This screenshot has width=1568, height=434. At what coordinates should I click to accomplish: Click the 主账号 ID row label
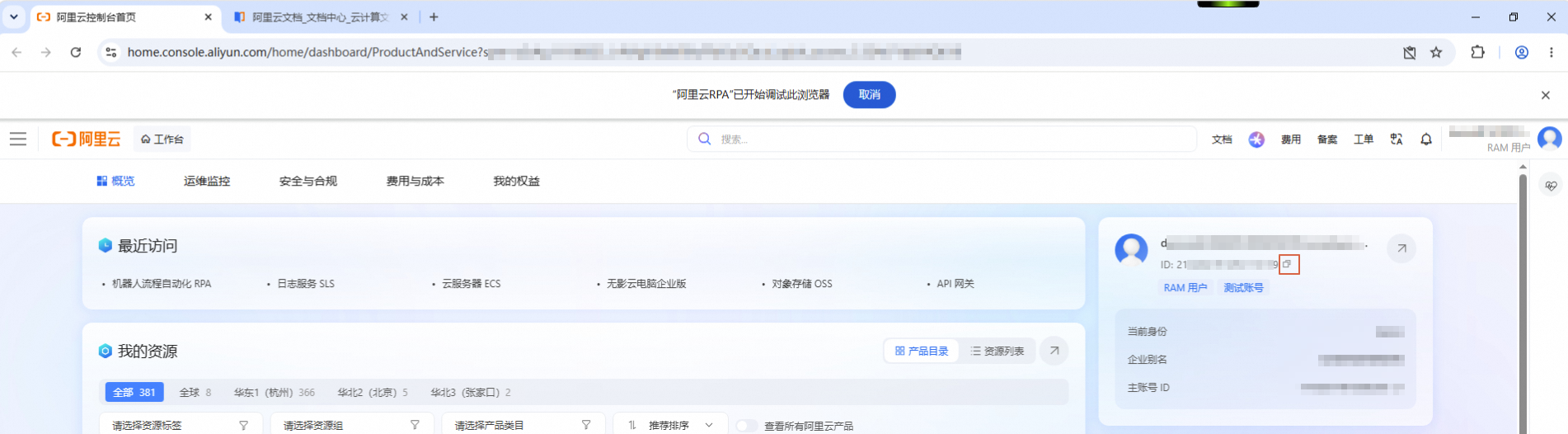[1149, 388]
